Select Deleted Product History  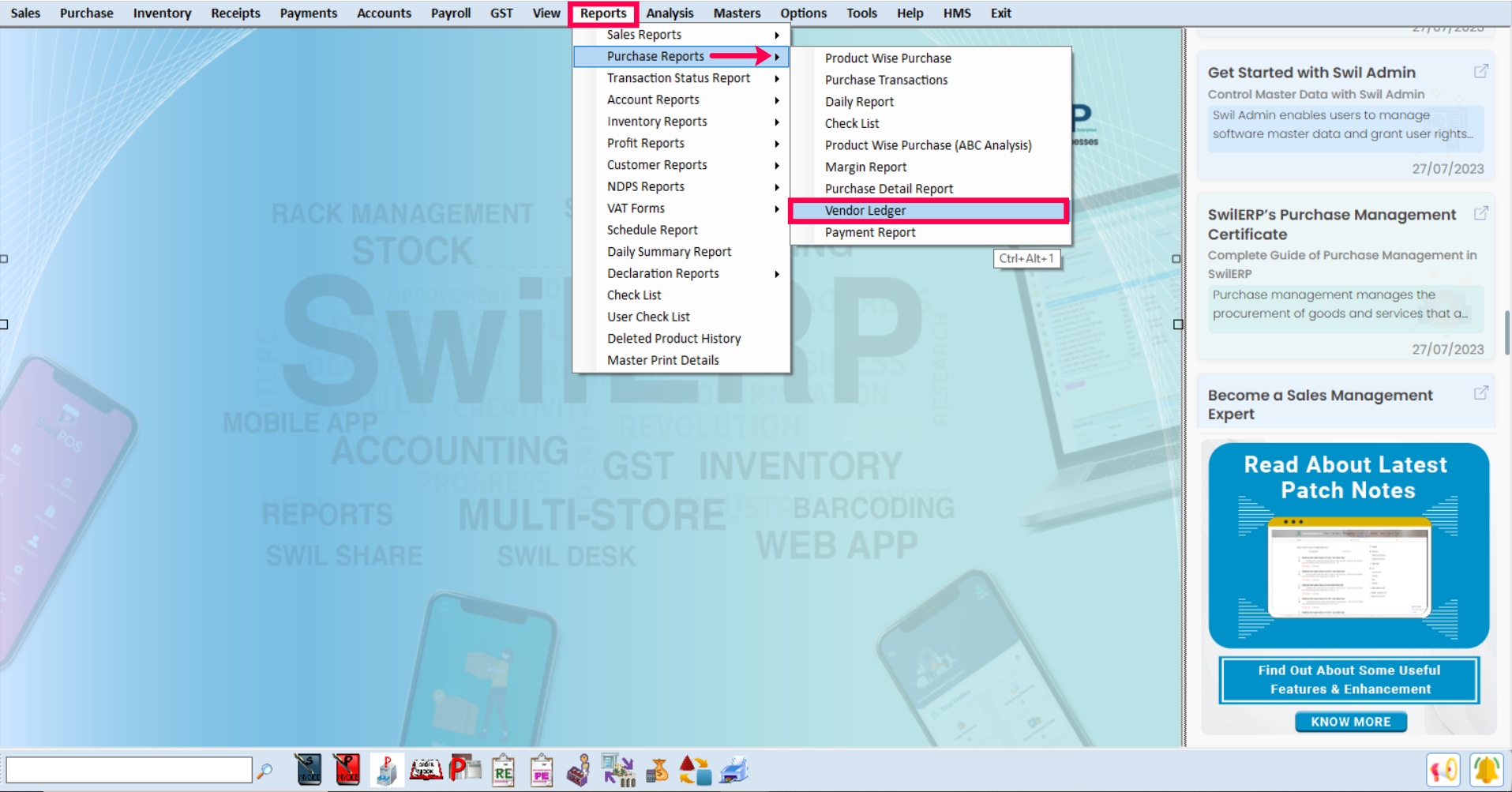pos(682,339)
